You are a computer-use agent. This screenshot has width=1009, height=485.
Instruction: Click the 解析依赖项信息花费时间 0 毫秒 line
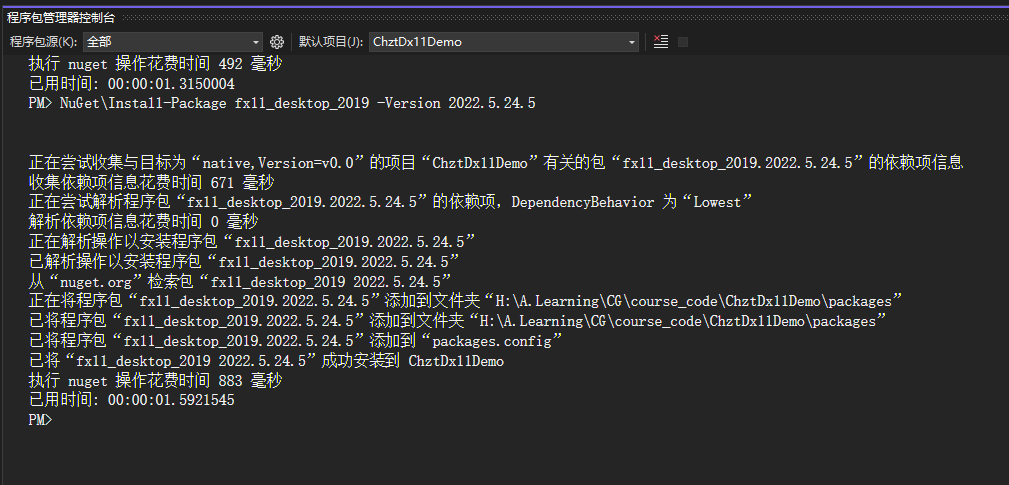click(144, 221)
